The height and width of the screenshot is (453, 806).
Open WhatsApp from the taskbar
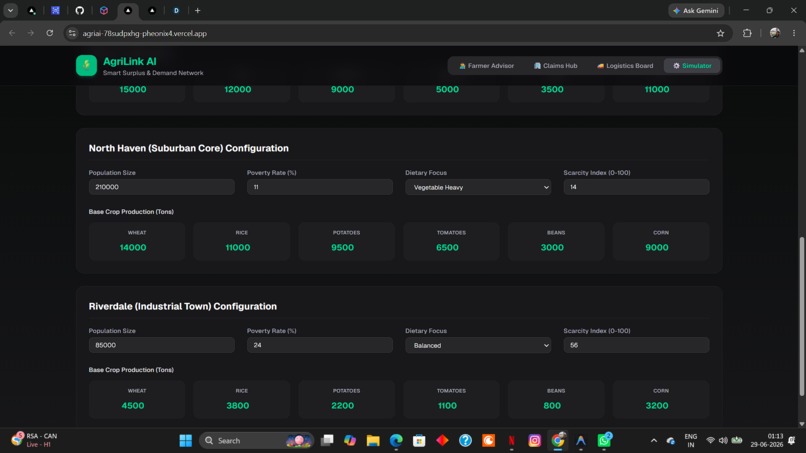click(604, 441)
